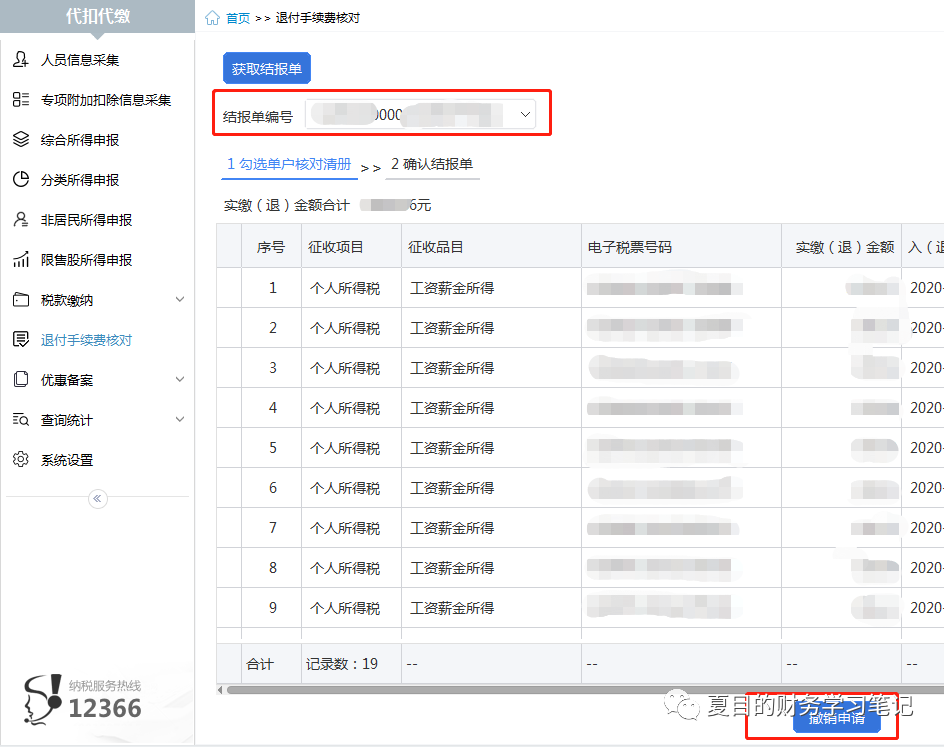Open 非居民所得申报 using its icon
This screenshot has width=944, height=747.
click(22, 219)
